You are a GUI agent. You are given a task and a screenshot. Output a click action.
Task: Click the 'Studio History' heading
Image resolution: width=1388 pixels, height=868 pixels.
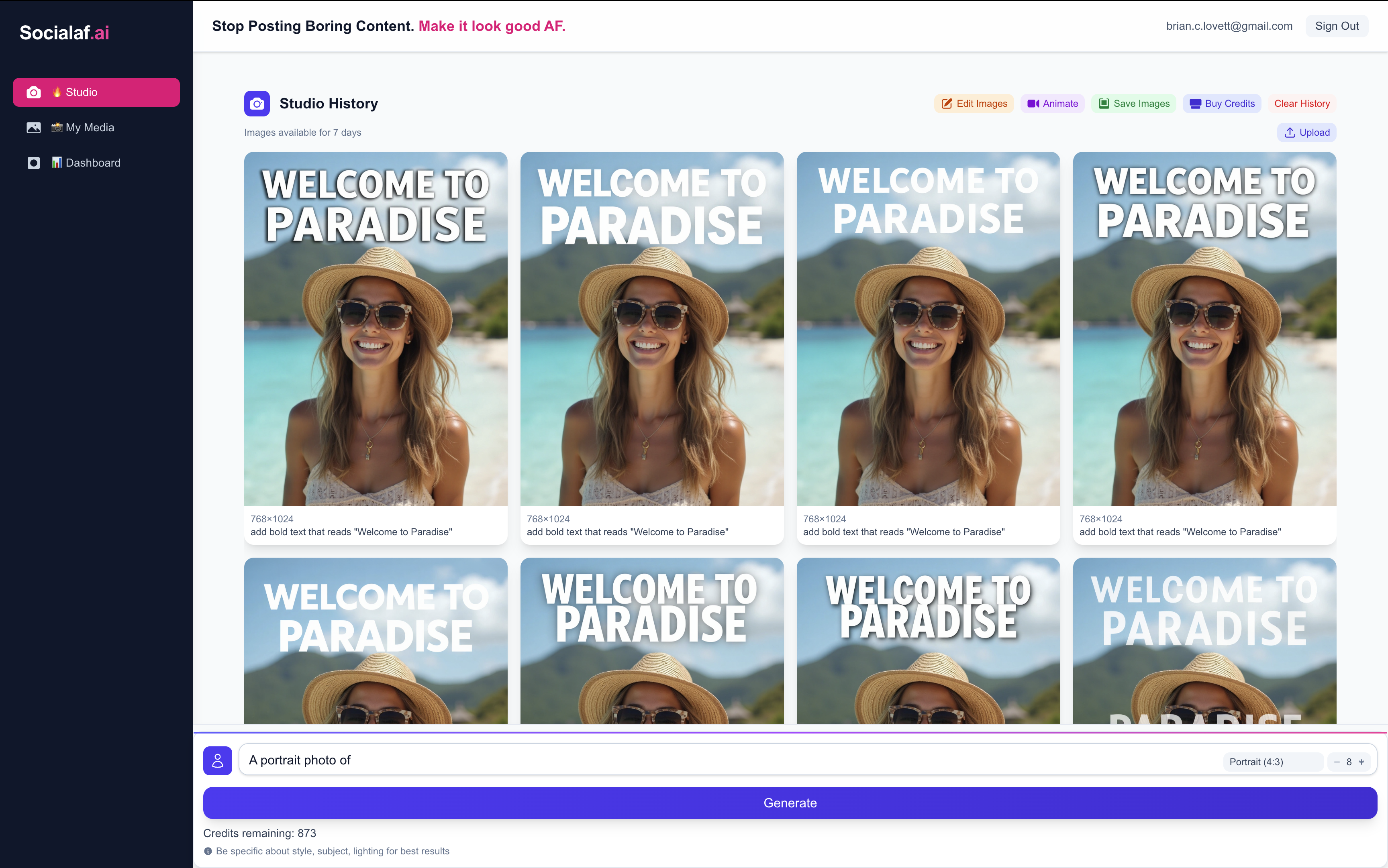pyautogui.click(x=329, y=104)
